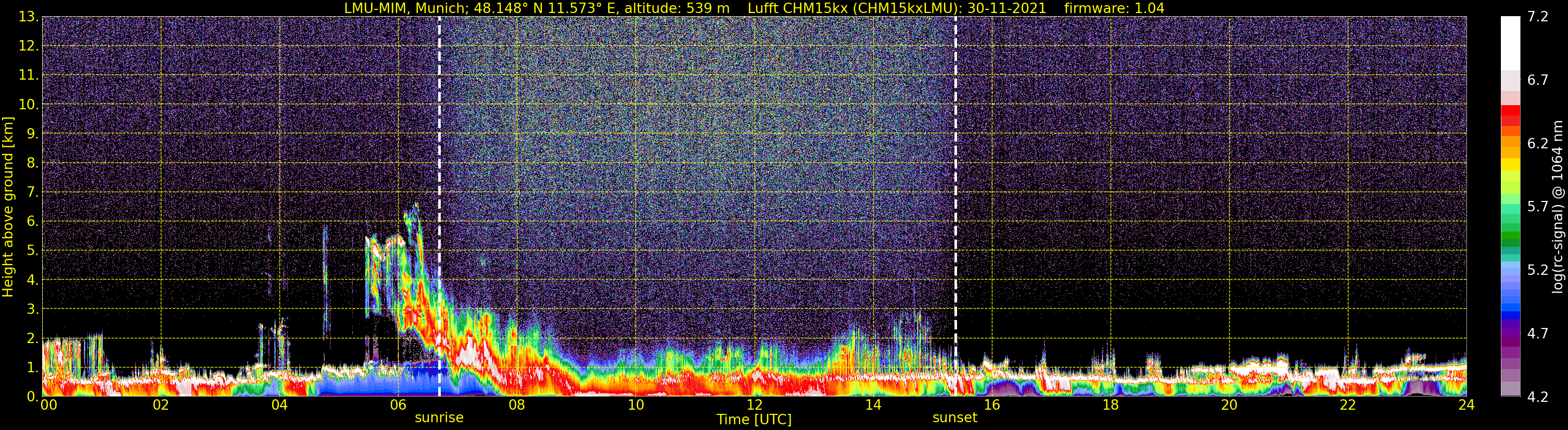Click the 1. height axis tick label
1568x430 pixels.
click(33, 368)
